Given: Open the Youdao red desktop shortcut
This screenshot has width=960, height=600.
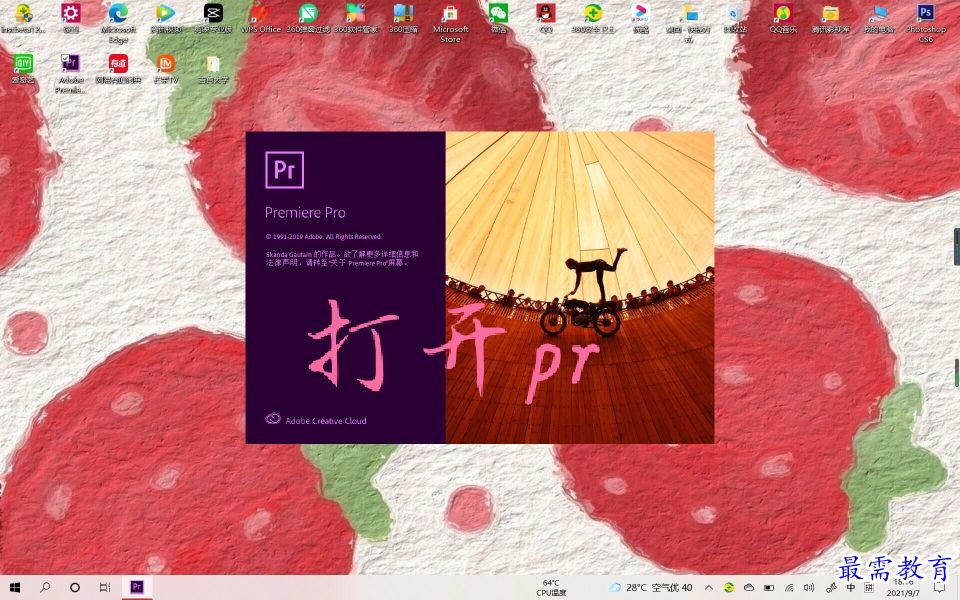Looking at the screenshot, I should click(118, 69).
